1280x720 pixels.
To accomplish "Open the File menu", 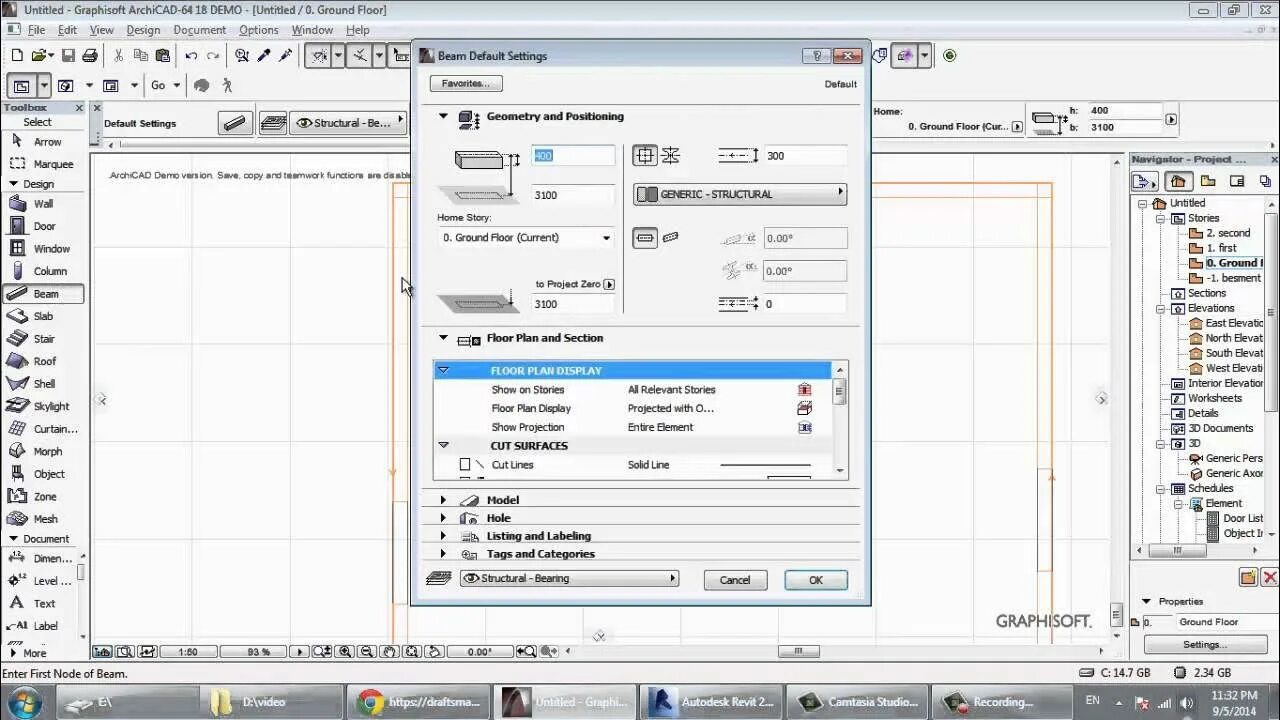I will pos(35,30).
